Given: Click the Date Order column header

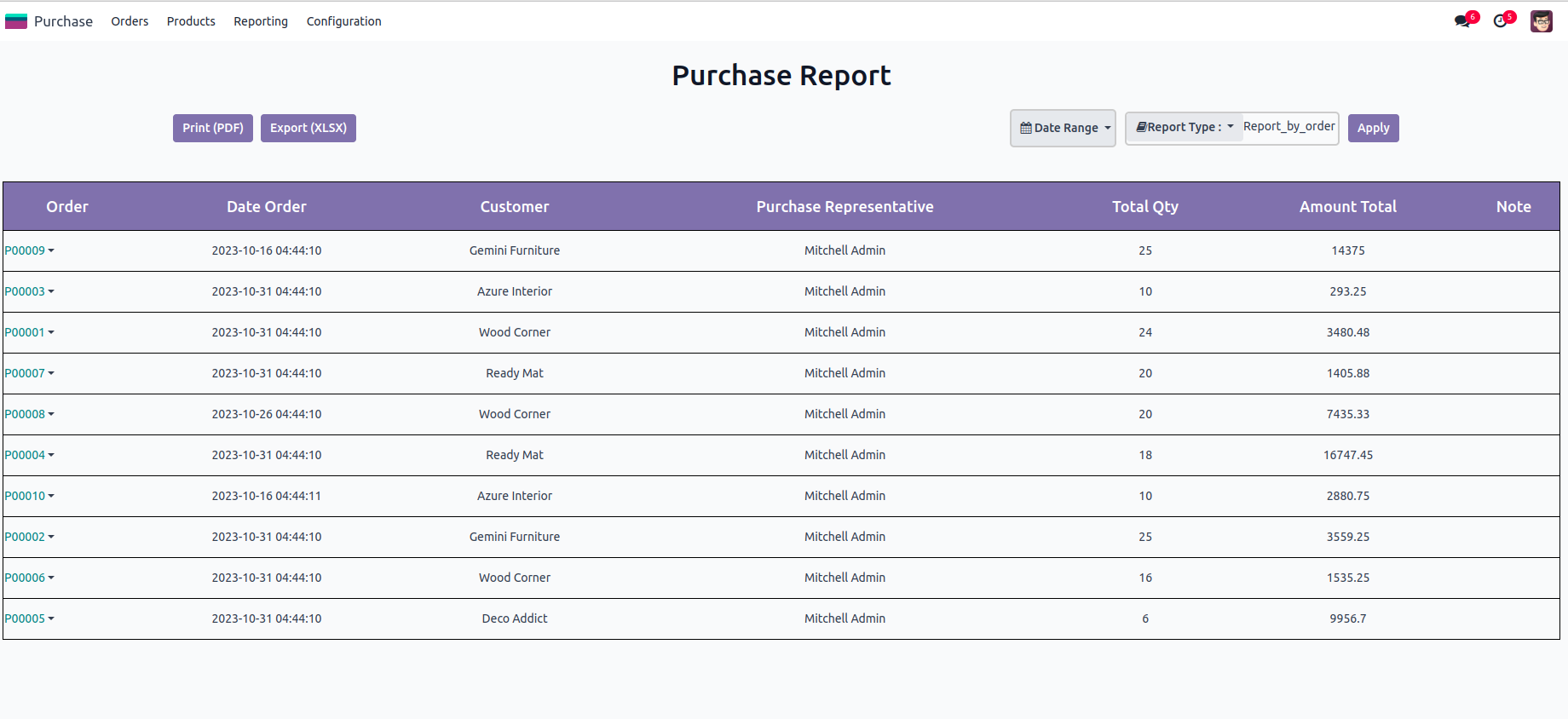Looking at the screenshot, I should tap(266, 206).
